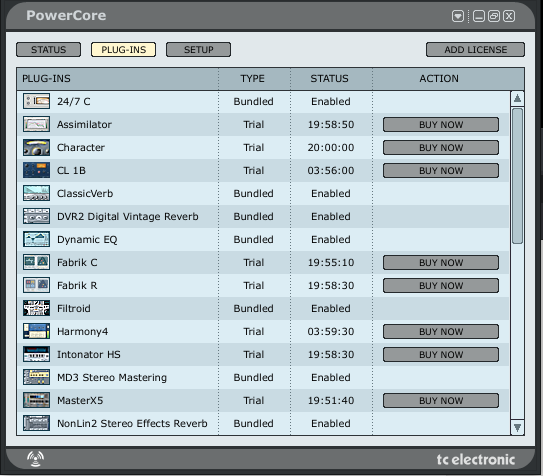Click the 19:55:10 trial time for Fabrik C

pos(331,262)
